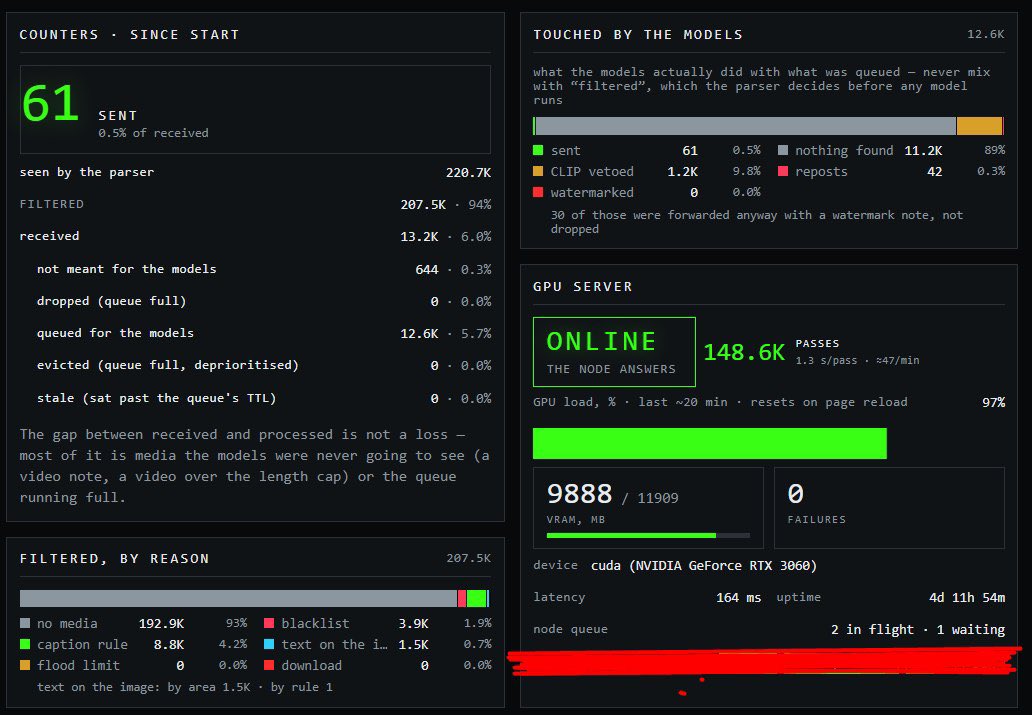Click the red 'download' legend swatch
The width and height of the screenshot is (1032, 715).
tap(269, 665)
